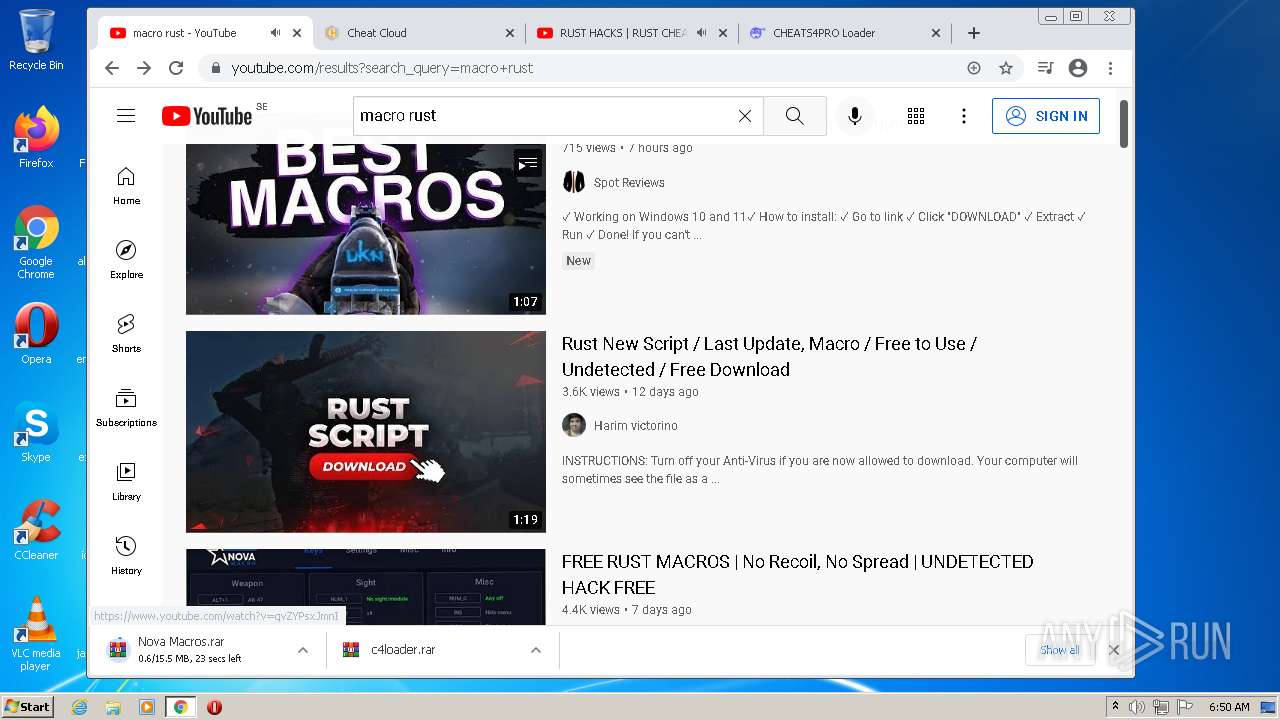Open Harim victorino channel link

click(x=636, y=426)
